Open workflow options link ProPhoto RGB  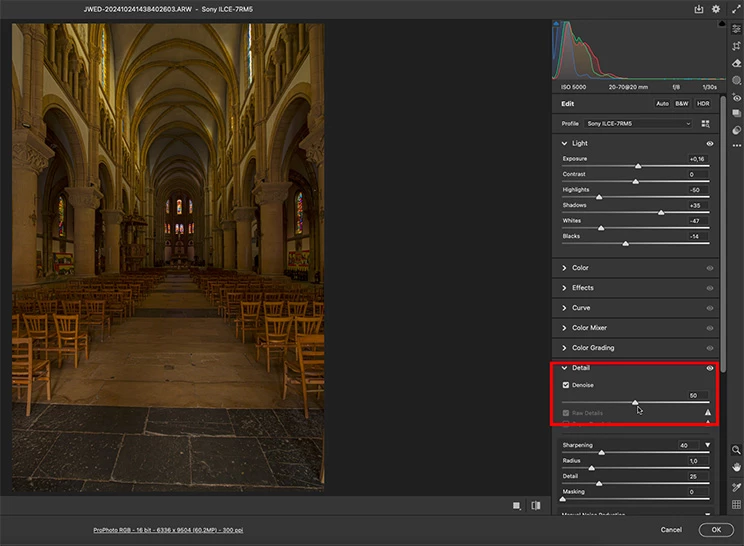[x=168, y=530]
